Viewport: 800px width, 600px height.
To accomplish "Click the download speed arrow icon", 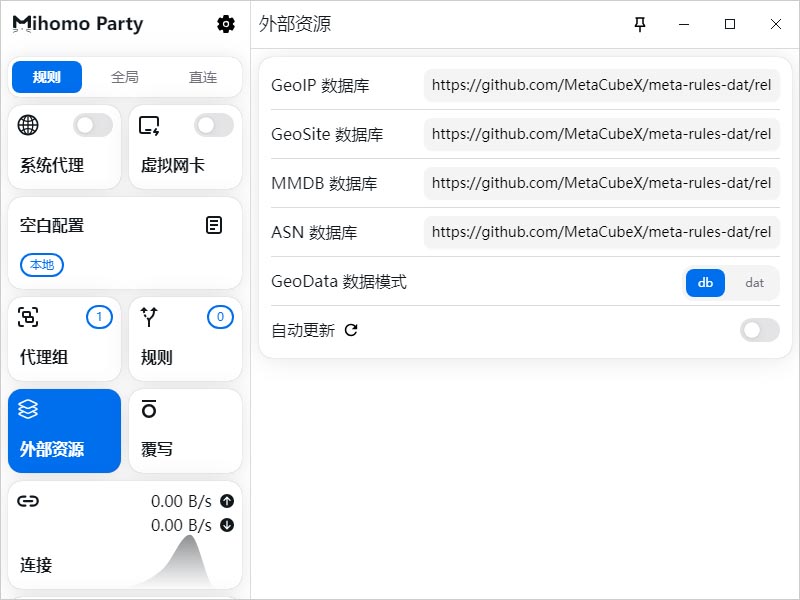I will click(x=227, y=525).
